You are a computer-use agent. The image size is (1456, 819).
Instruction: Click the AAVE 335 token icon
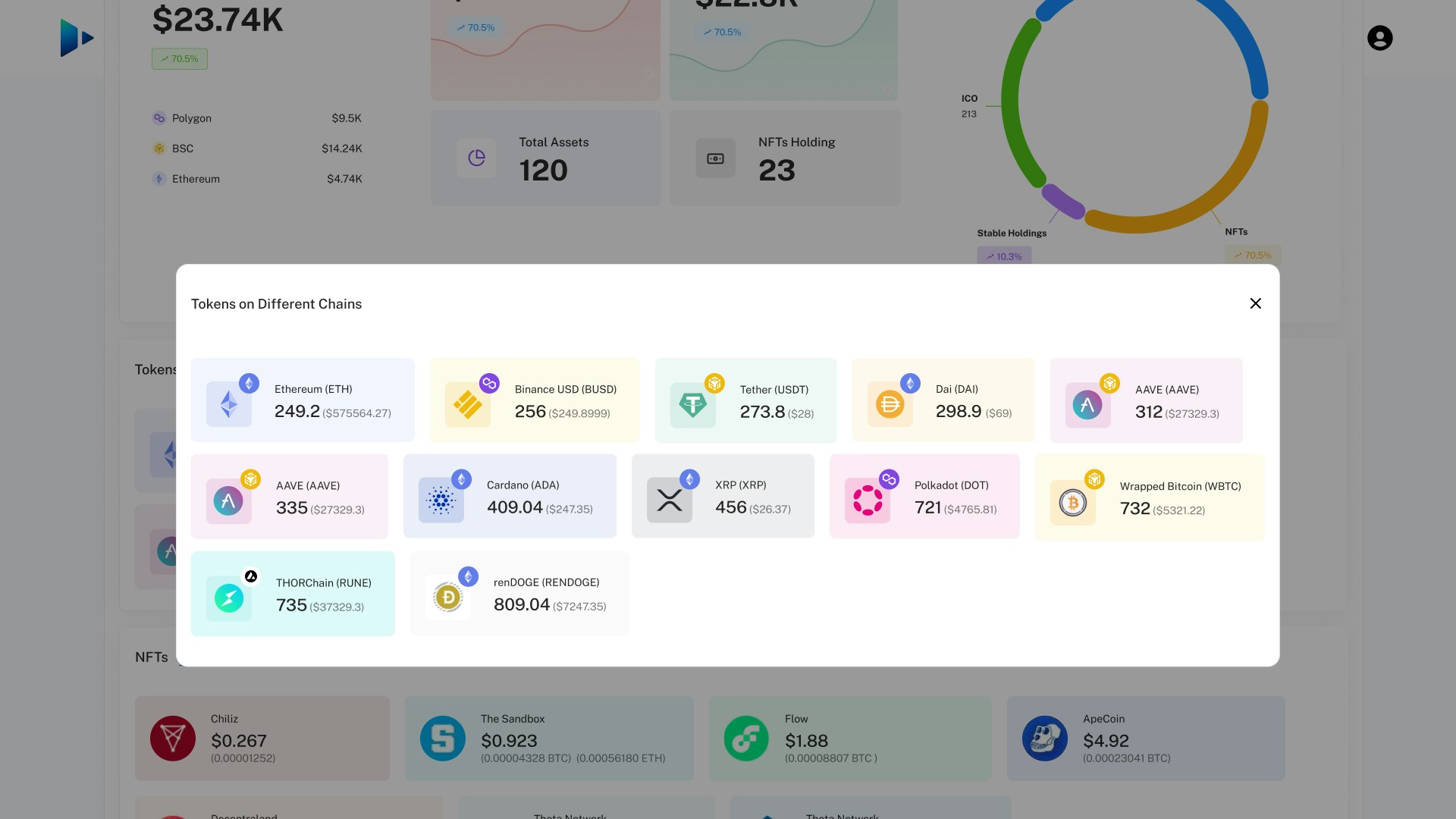click(229, 500)
